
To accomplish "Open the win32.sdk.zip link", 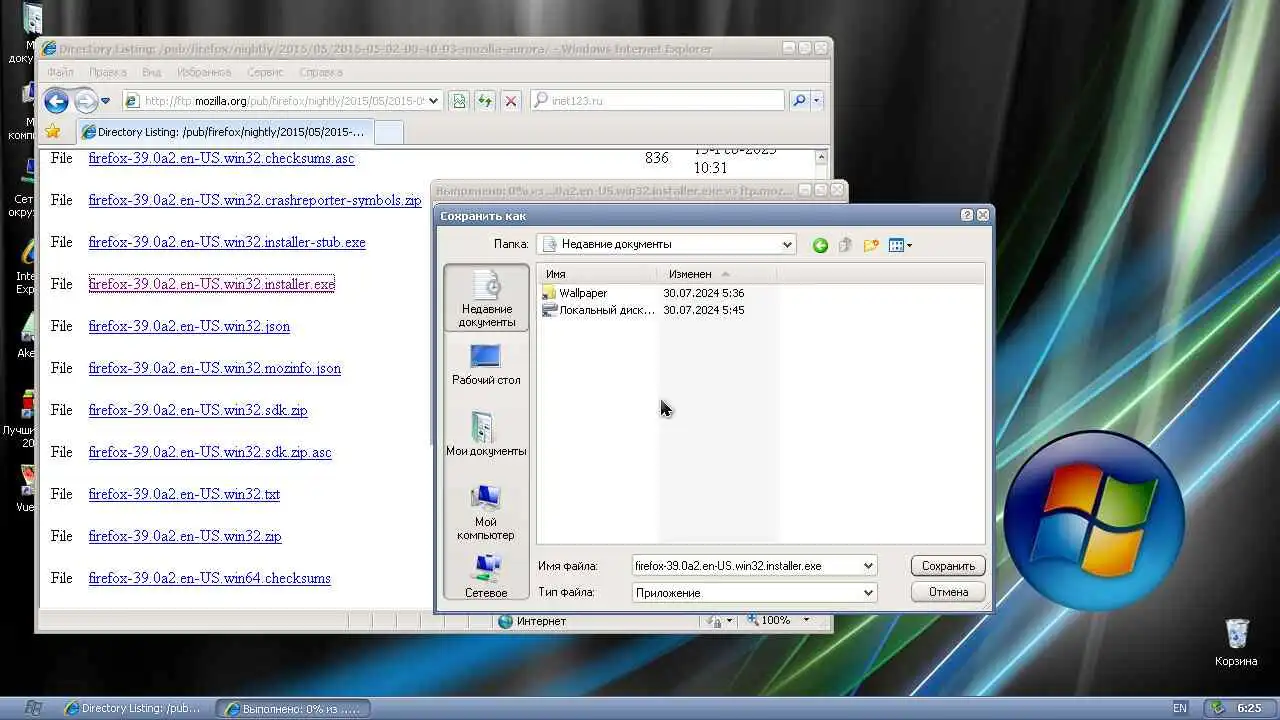I will click(198, 410).
